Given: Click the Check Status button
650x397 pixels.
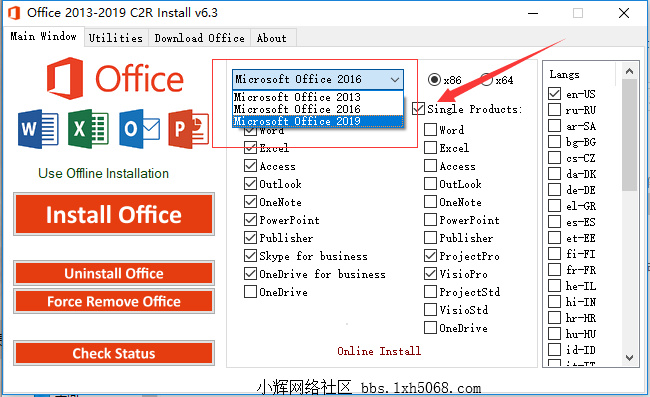Looking at the screenshot, I should point(114,353).
